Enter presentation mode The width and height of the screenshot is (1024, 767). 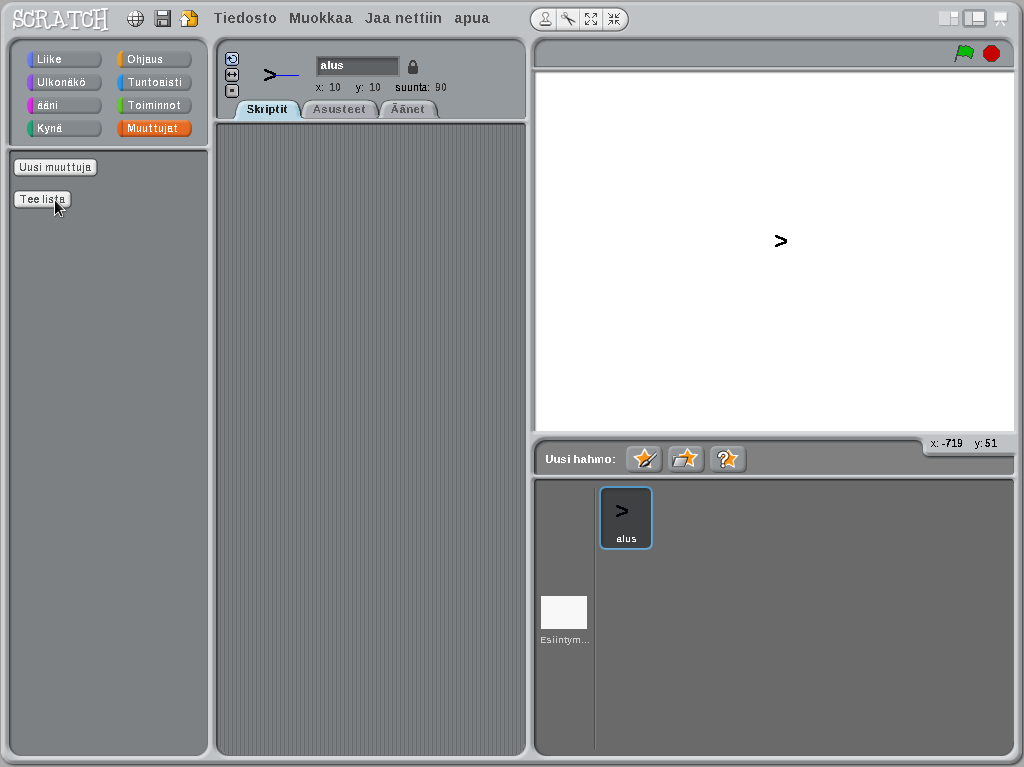[x=1000, y=19]
